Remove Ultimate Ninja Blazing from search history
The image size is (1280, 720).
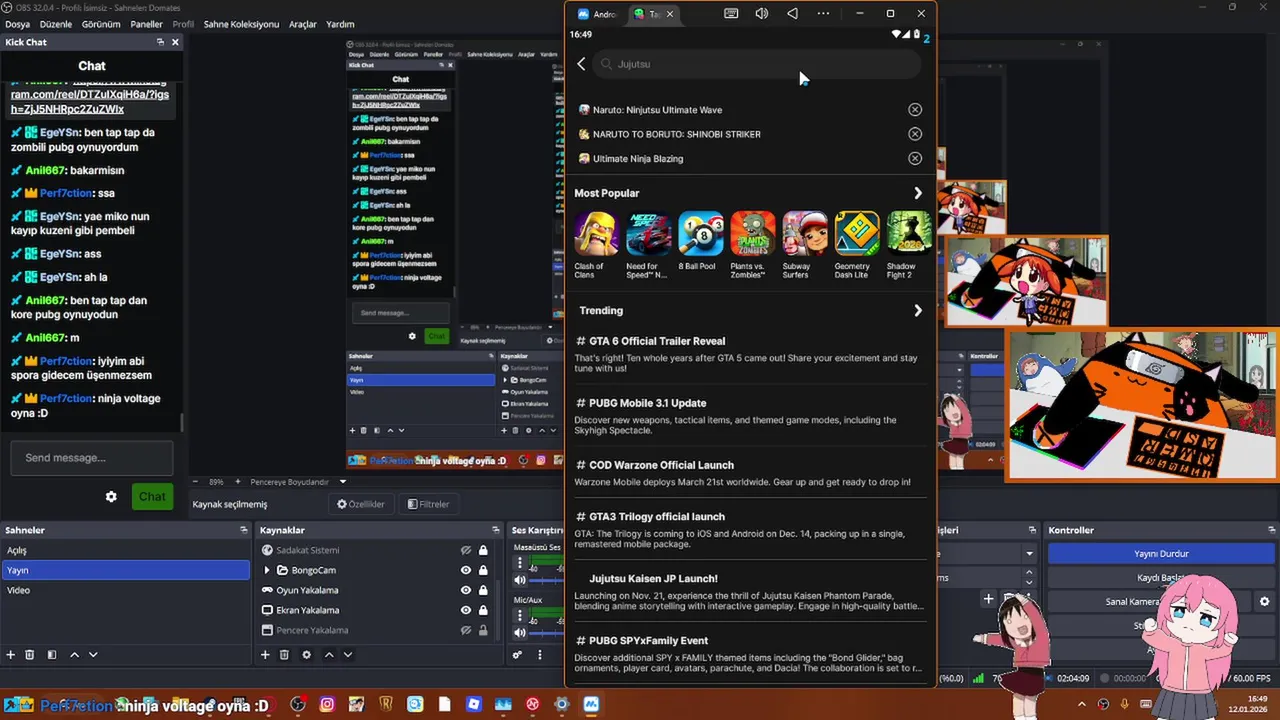coord(915,158)
